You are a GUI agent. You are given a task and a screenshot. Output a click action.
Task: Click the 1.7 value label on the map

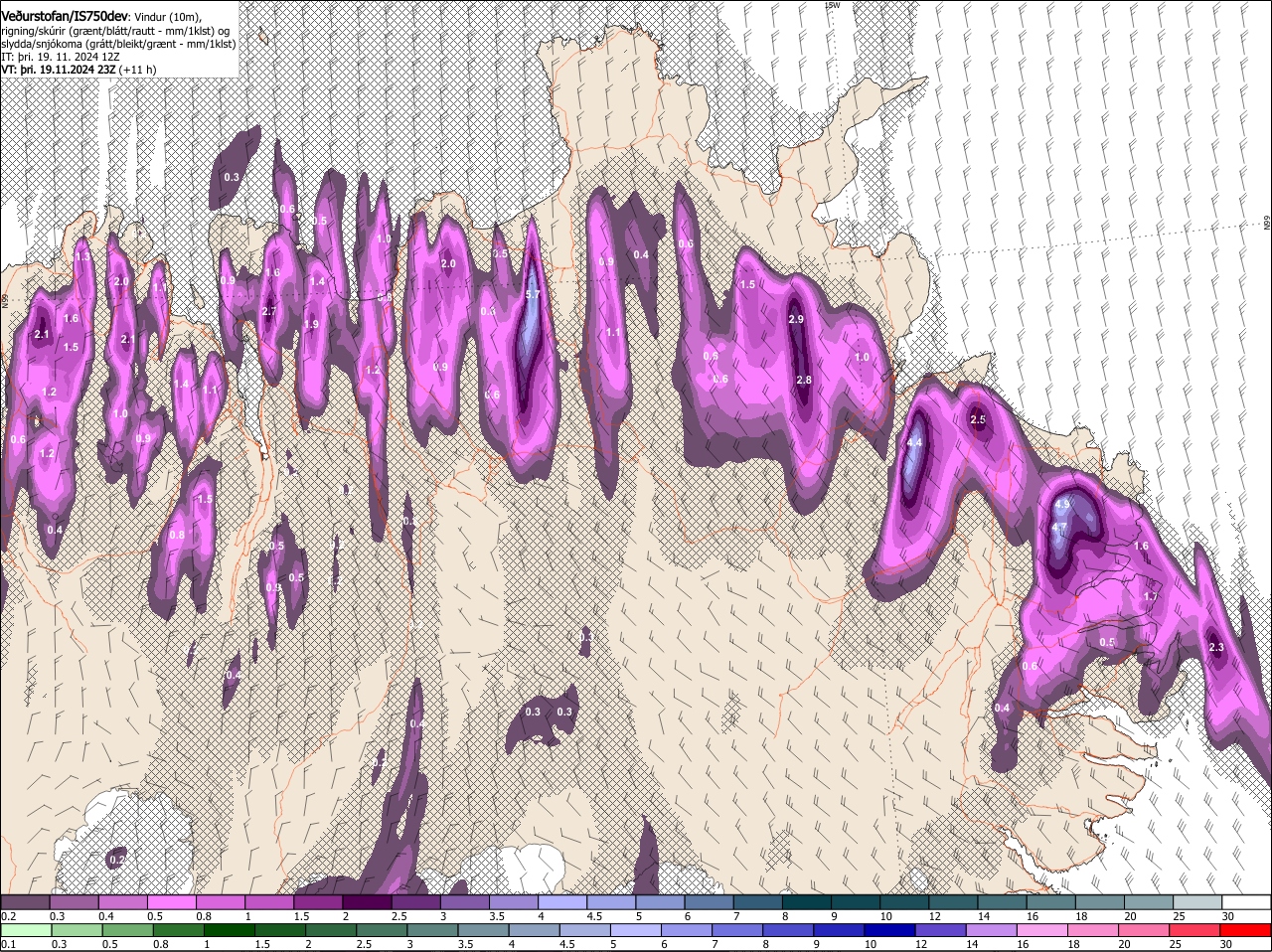click(x=1151, y=596)
